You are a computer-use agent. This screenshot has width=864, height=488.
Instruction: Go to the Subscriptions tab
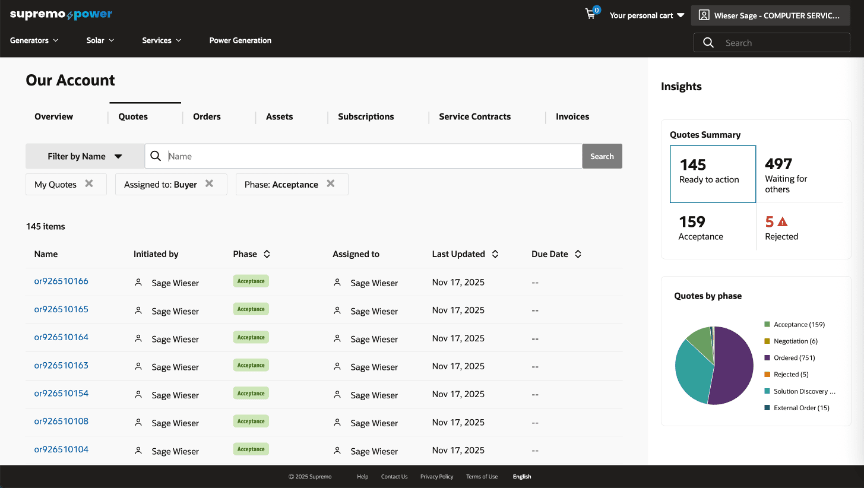pos(366,117)
